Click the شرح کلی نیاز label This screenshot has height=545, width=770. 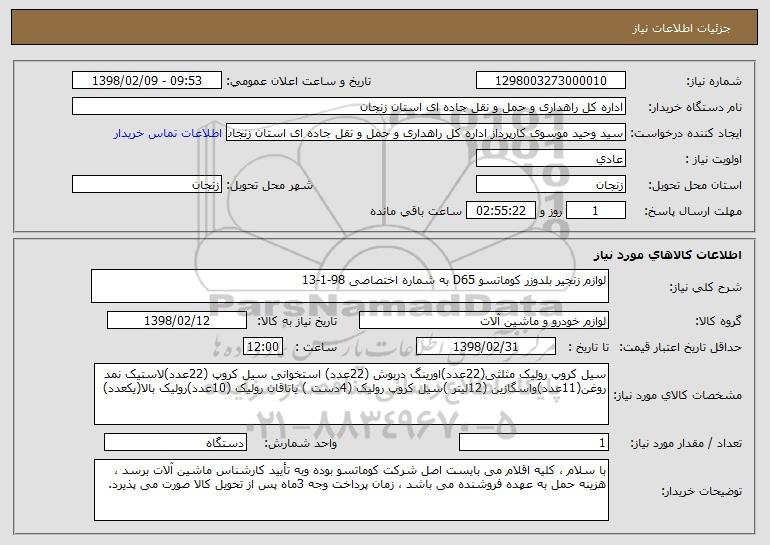tap(706, 287)
